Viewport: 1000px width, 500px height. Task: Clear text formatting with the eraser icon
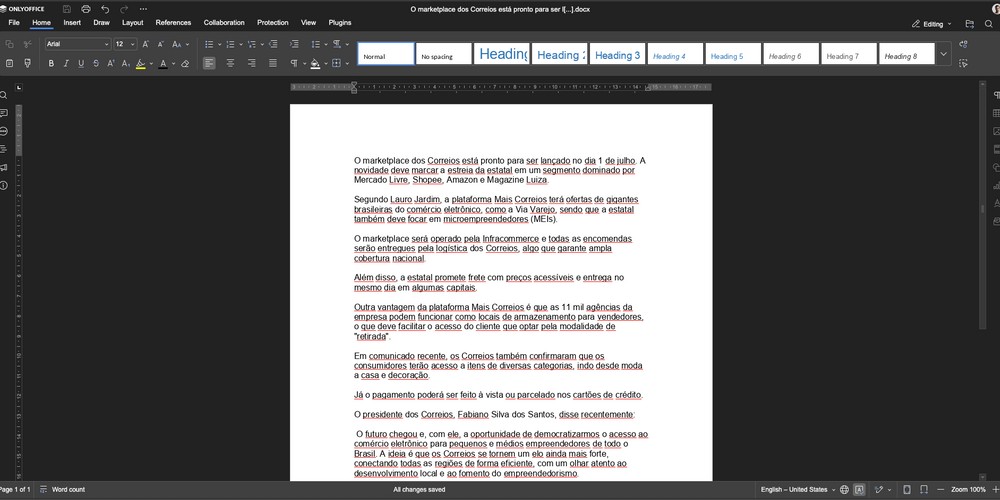185,63
